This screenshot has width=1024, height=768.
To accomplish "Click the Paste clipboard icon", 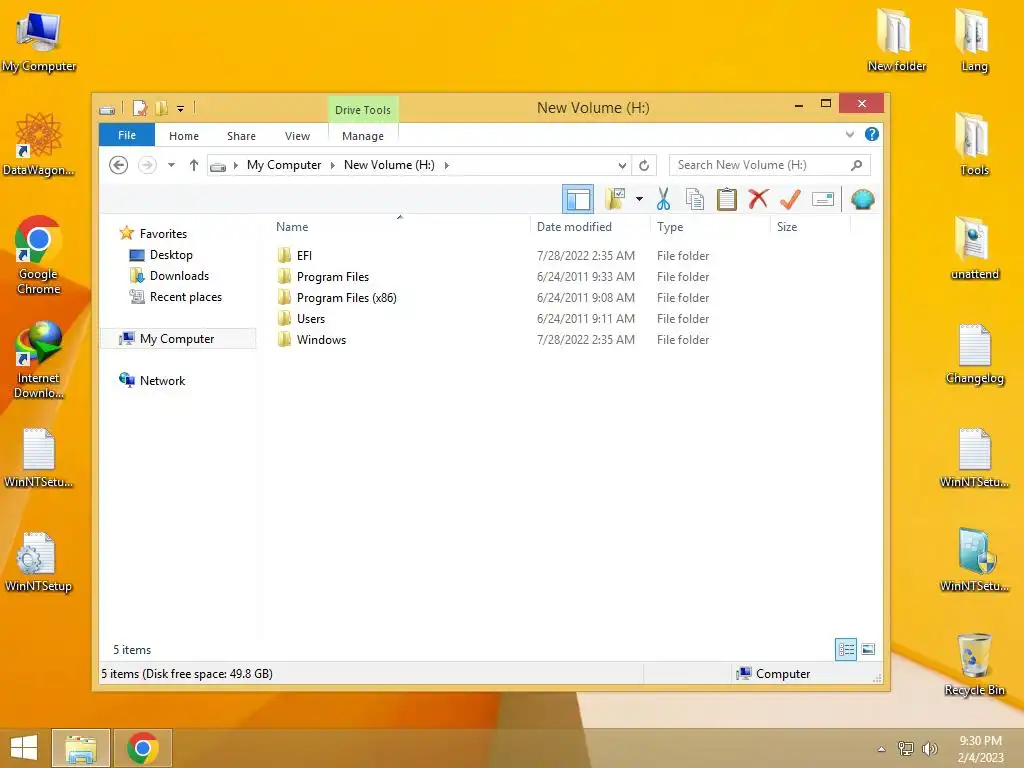I will point(726,199).
